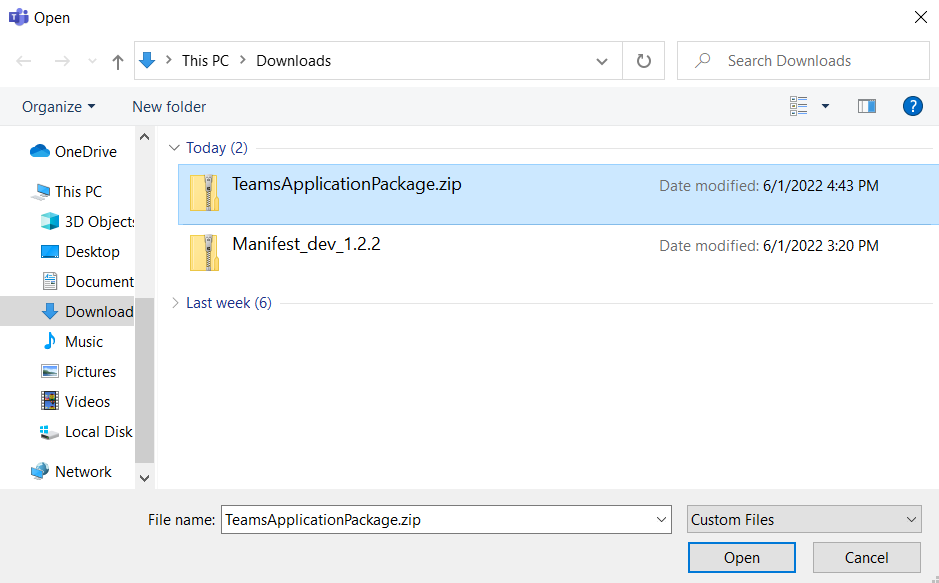Toggle the preview pane icon
The width and height of the screenshot is (939, 583).
pyautogui.click(x=867, y=106)
